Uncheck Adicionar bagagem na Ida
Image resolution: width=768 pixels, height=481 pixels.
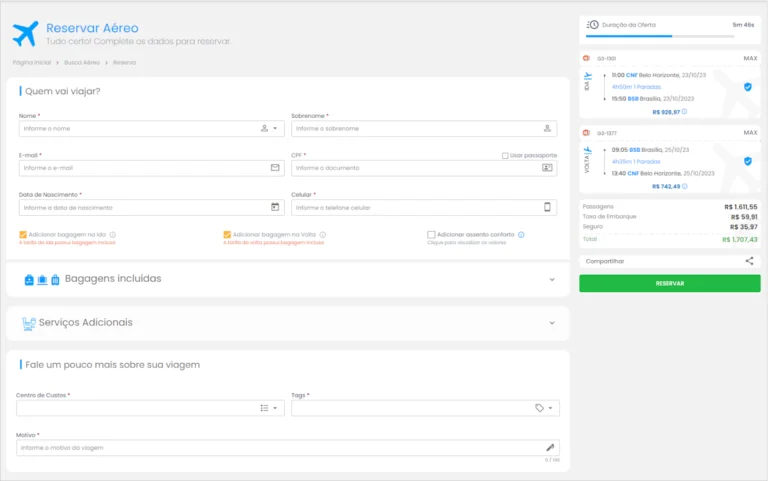point(23,234)
